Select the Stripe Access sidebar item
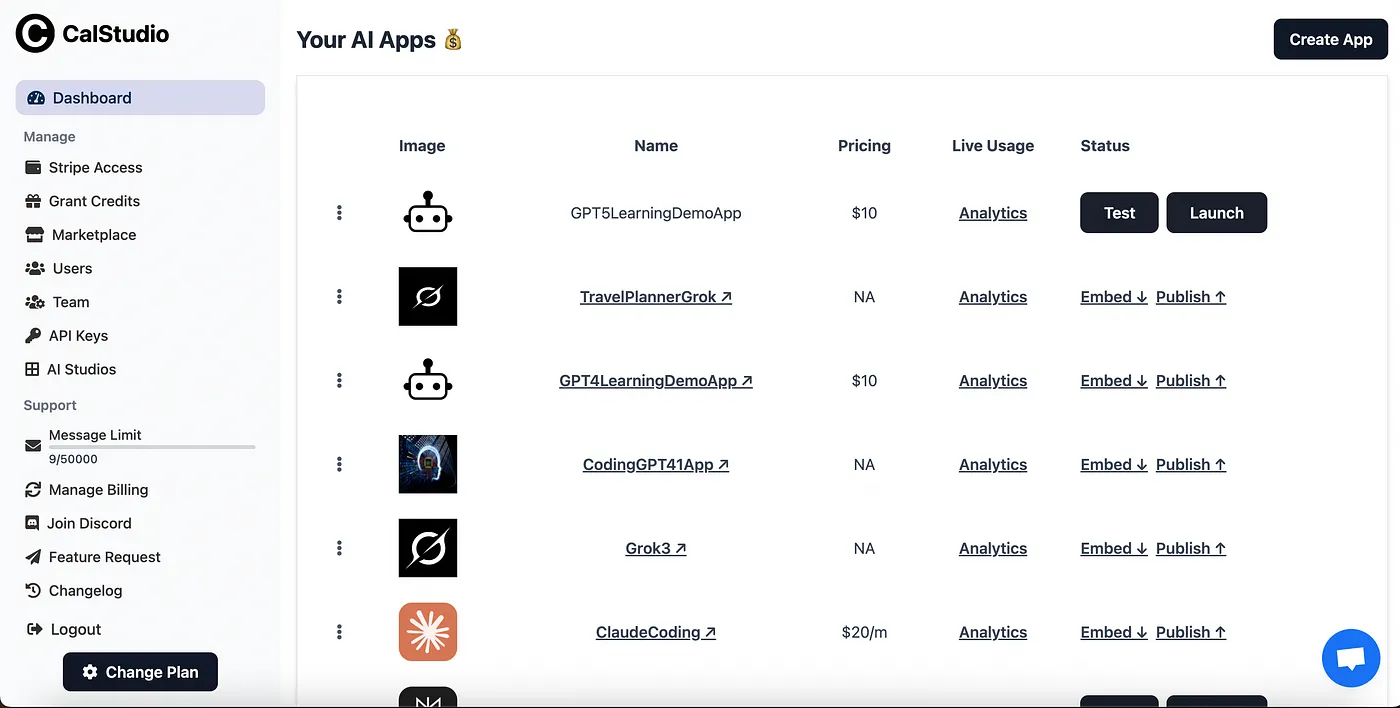1400x708 pixels. click(95, 167)
